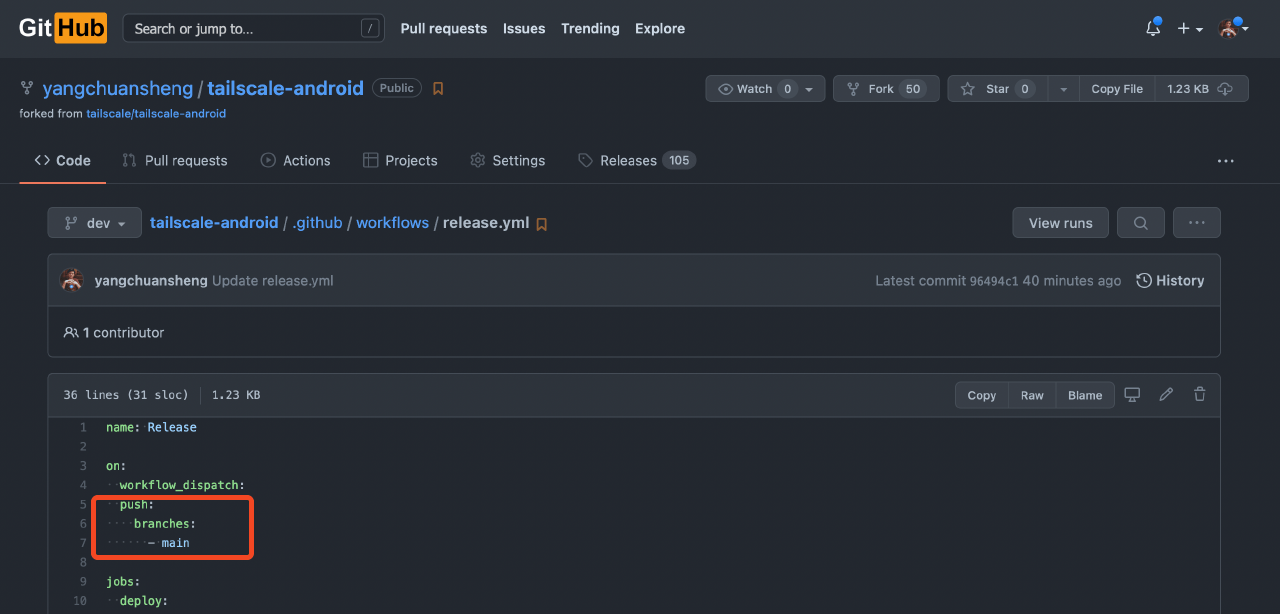Click the Search or jump to field
Image resolution: width=1280 pixels, height=614 pixels.
pos(253,29)
